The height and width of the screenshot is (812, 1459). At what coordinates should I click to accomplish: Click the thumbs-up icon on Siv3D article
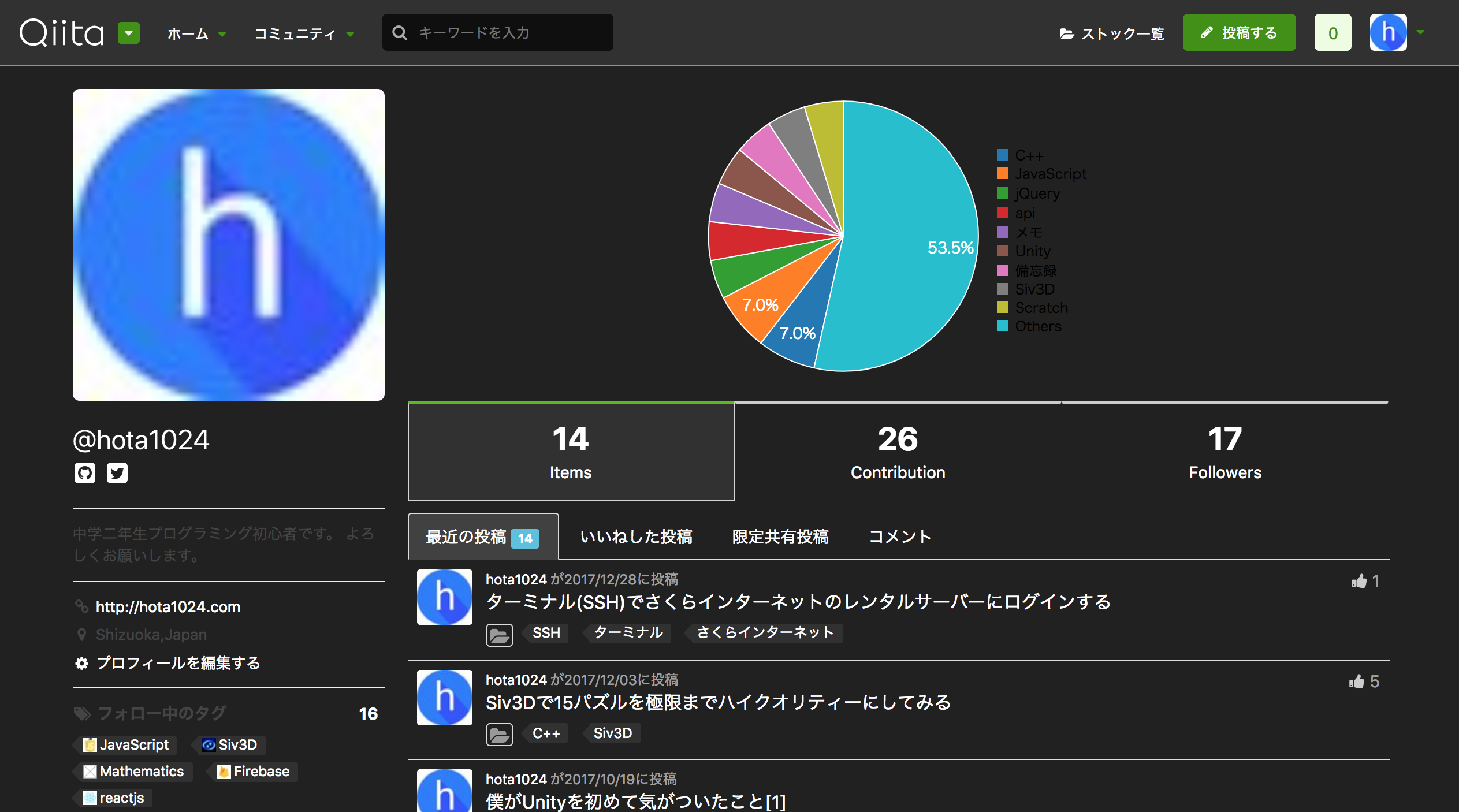[1356, 681]
